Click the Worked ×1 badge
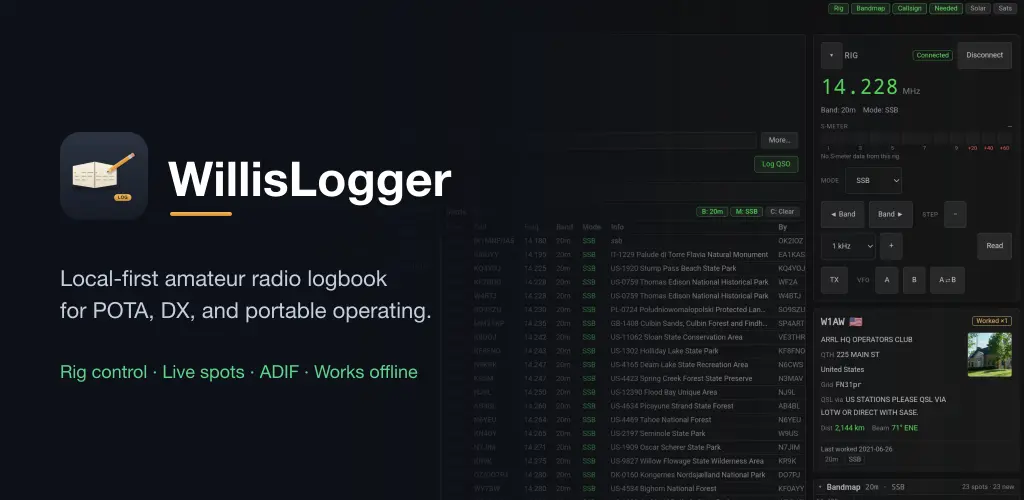Image resolution: width=1024 pixels, height=500 pixels. 991,321
